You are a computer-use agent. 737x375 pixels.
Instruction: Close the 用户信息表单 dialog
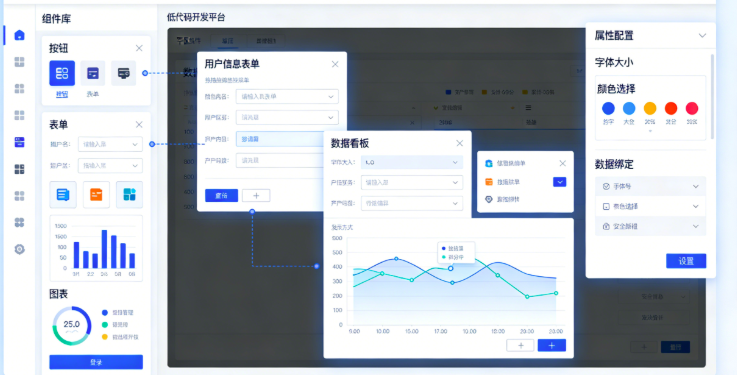tap(335, 64)
